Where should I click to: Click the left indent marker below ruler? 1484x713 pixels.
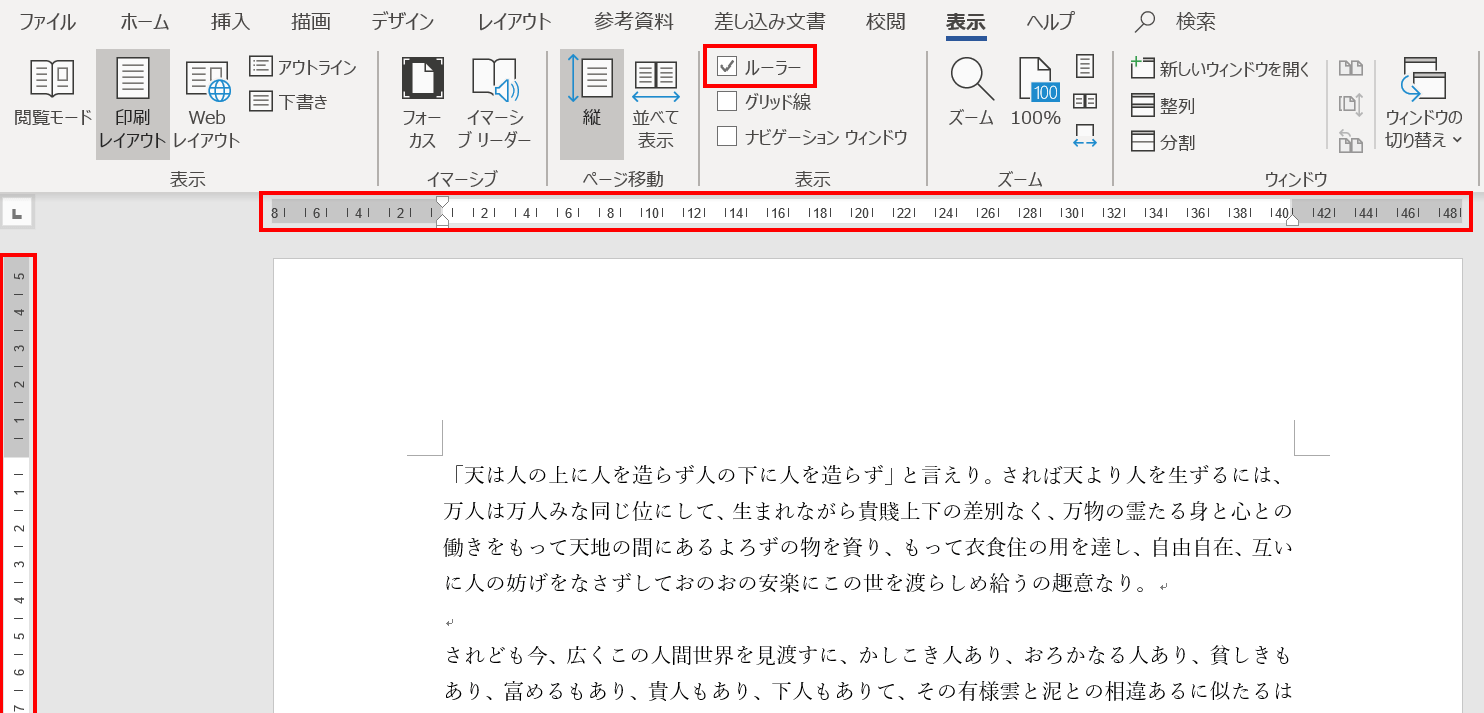[x=442, y=220]
